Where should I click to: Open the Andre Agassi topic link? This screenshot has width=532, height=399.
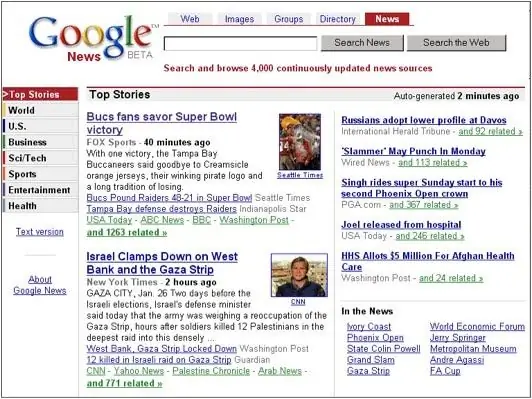[x=457, y=360]
